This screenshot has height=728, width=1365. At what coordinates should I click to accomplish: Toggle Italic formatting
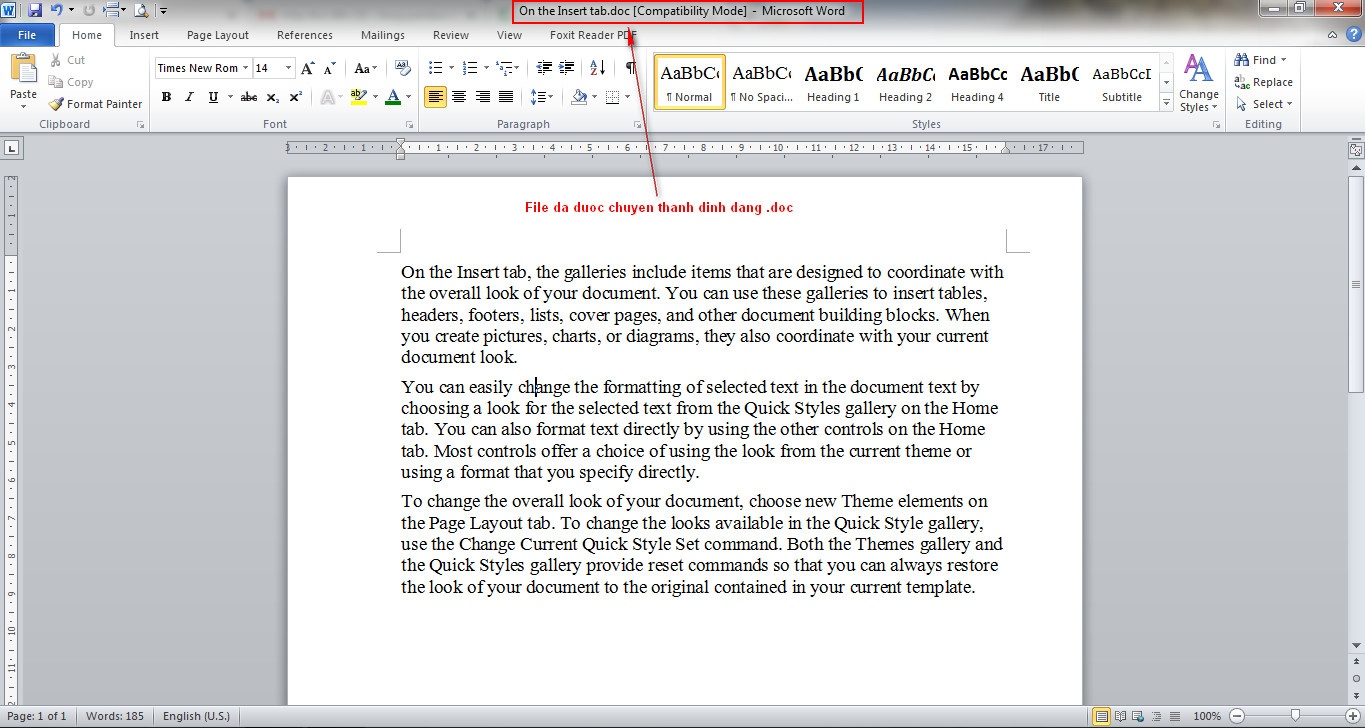coord(189,97)
